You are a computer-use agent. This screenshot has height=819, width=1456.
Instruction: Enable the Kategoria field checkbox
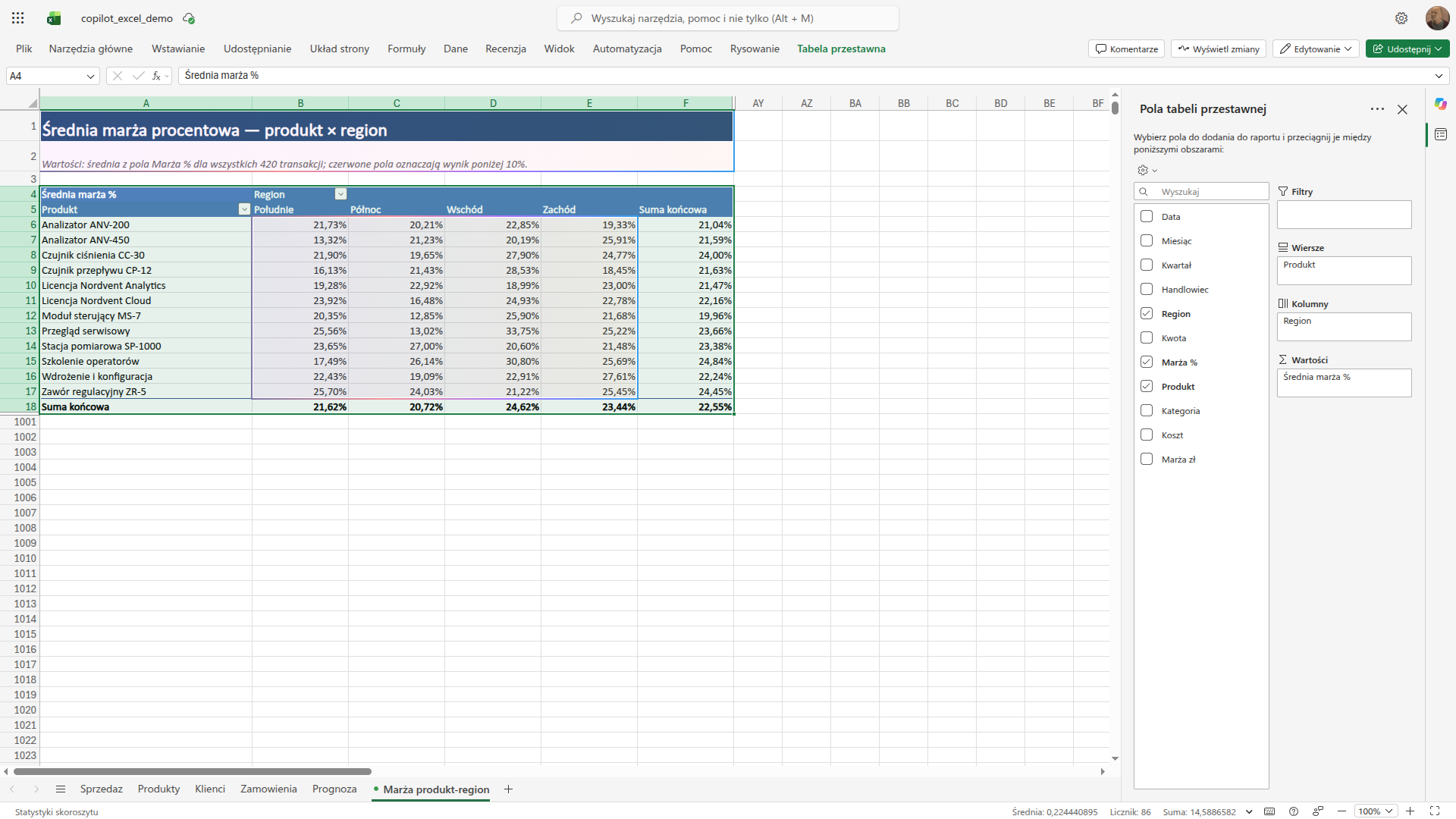pos(1147,411)
